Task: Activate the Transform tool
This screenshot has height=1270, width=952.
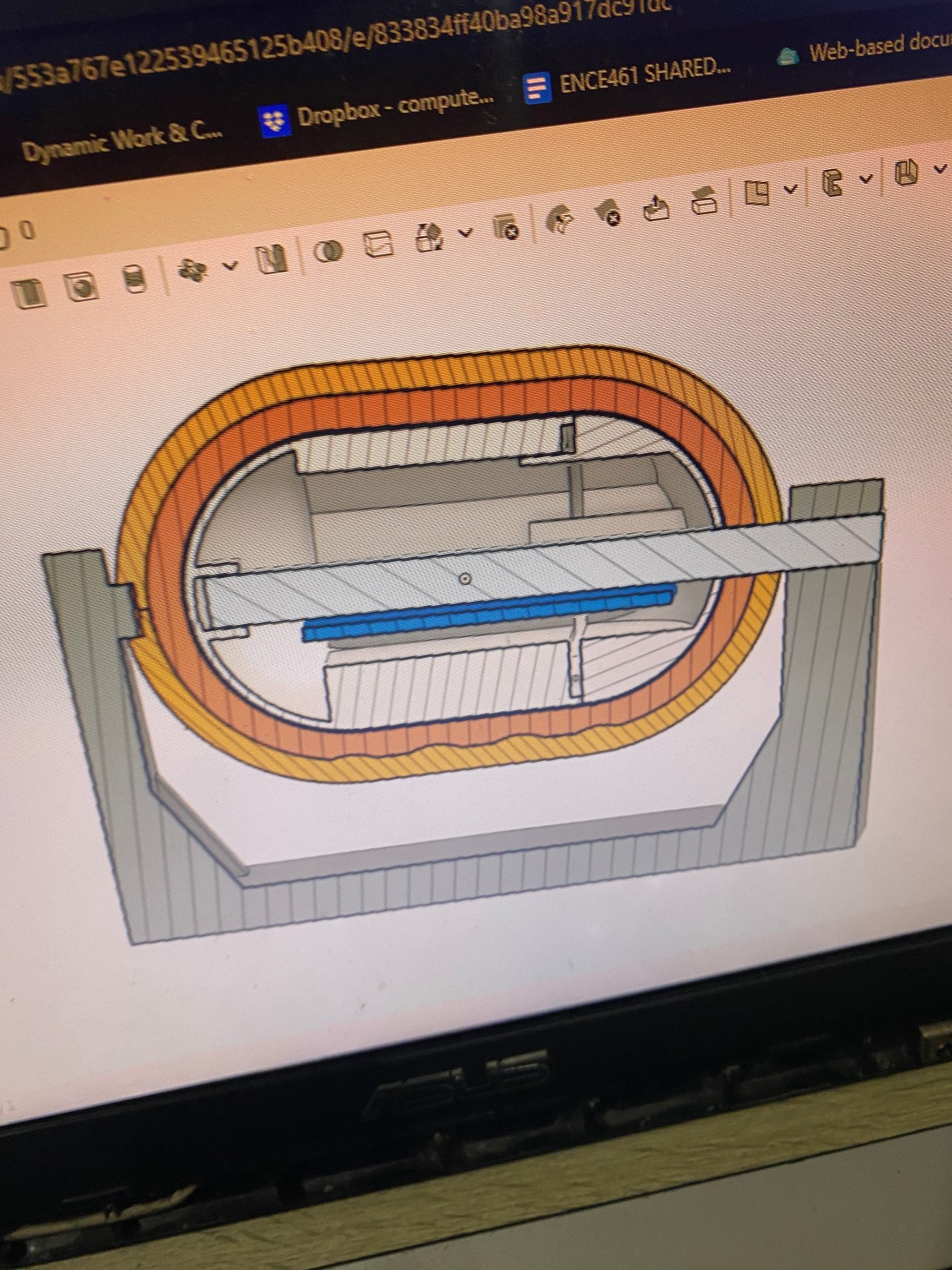Action: 430,237
